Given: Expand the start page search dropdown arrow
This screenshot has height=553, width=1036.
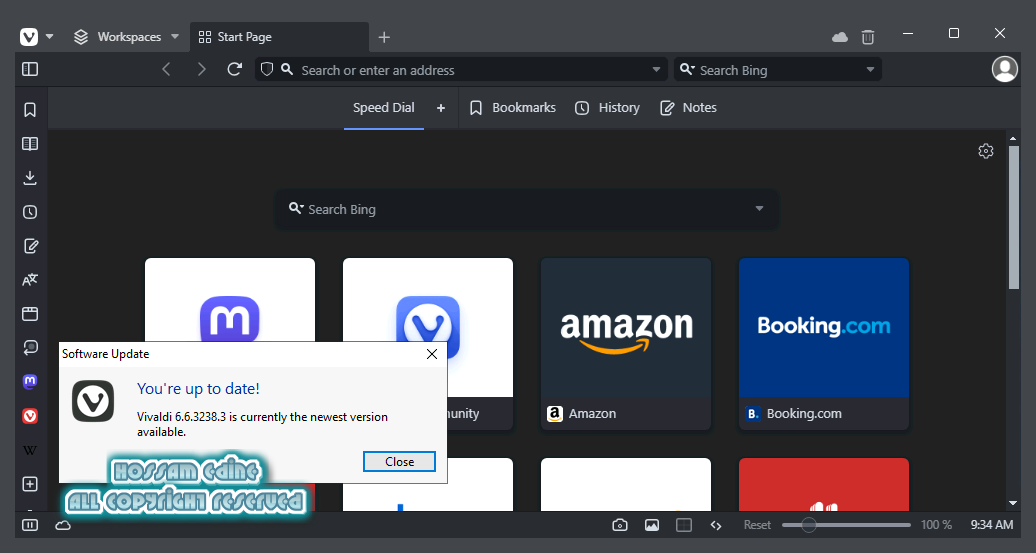Looking at the screenshot, I should pyautogui.click(x=759, y=209).
